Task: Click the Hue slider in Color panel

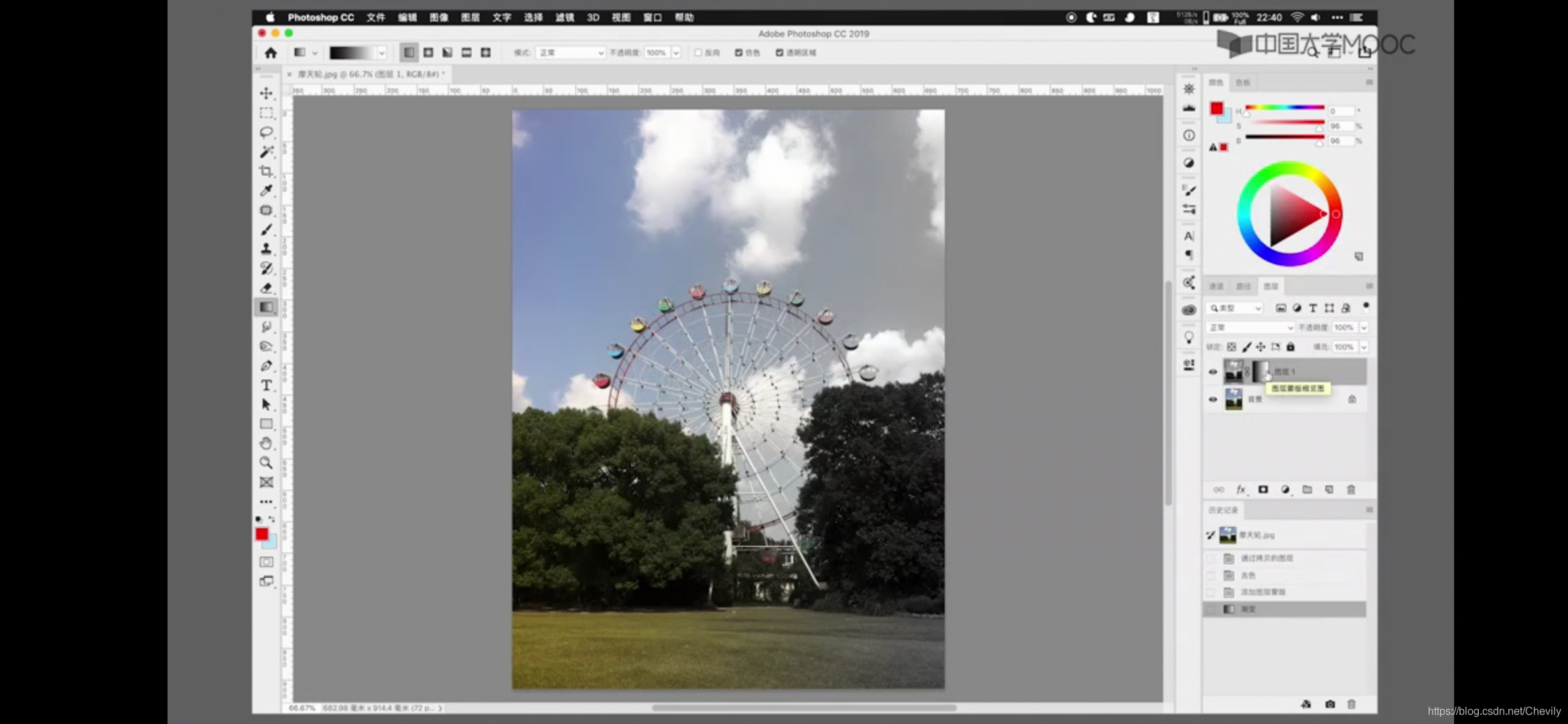Action: coord(1285,108)
